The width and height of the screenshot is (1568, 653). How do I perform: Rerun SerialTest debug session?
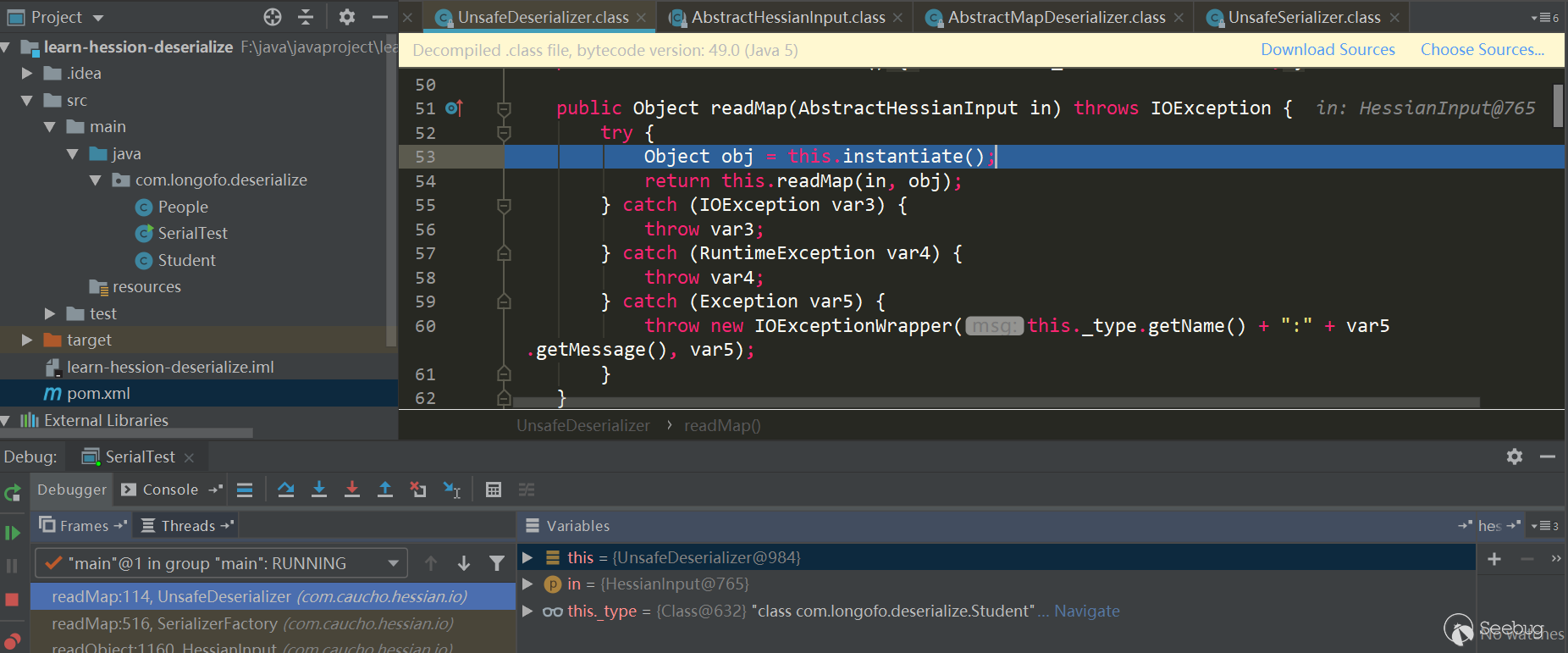point(13,493)
